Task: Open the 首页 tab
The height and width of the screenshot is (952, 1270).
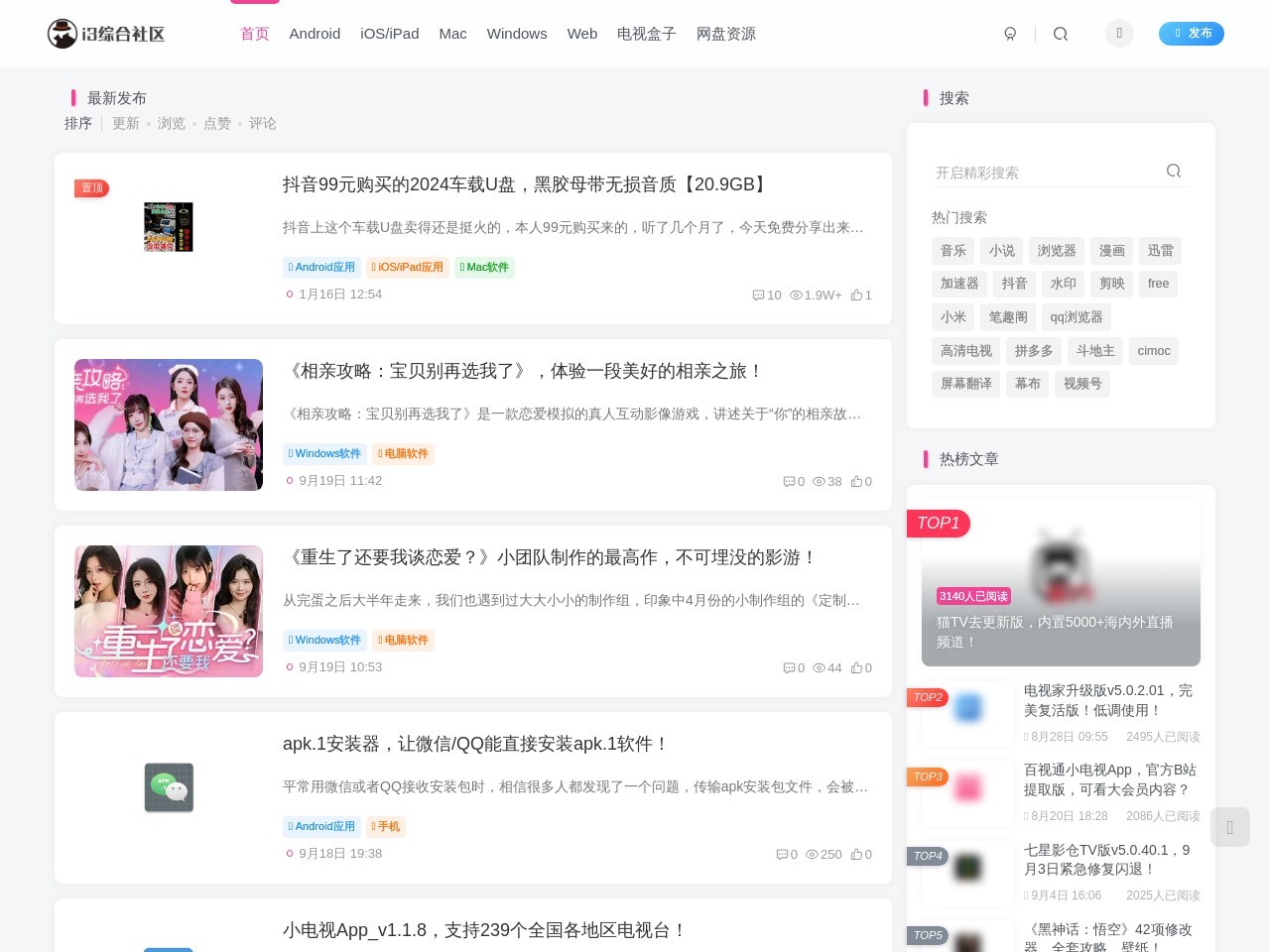Action: (255, 34)
